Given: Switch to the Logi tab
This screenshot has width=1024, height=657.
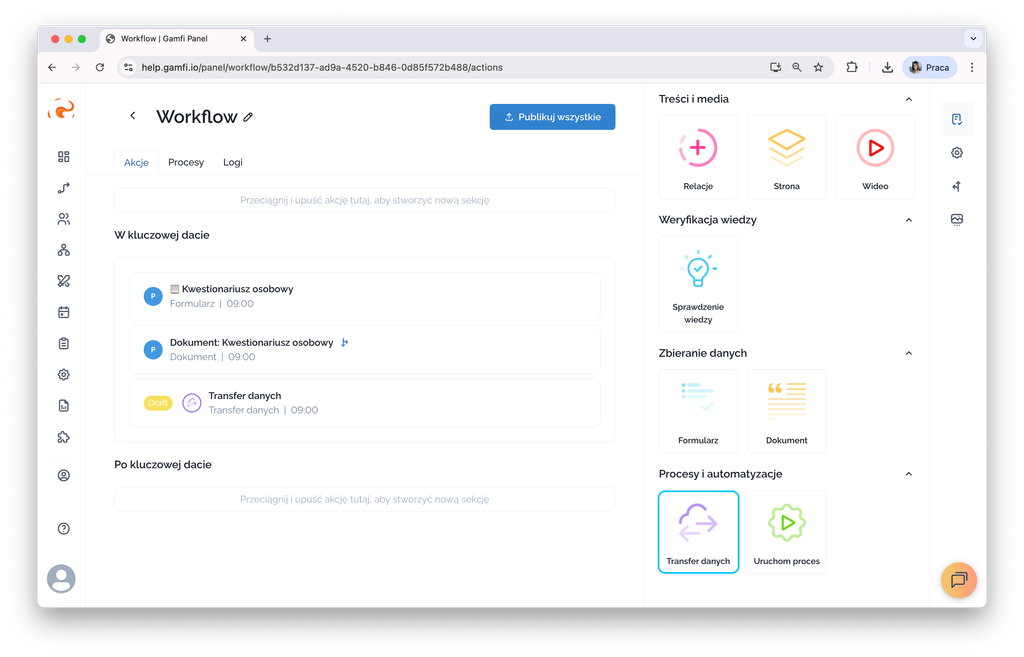Looking at the screenshot, I should 232,162.
